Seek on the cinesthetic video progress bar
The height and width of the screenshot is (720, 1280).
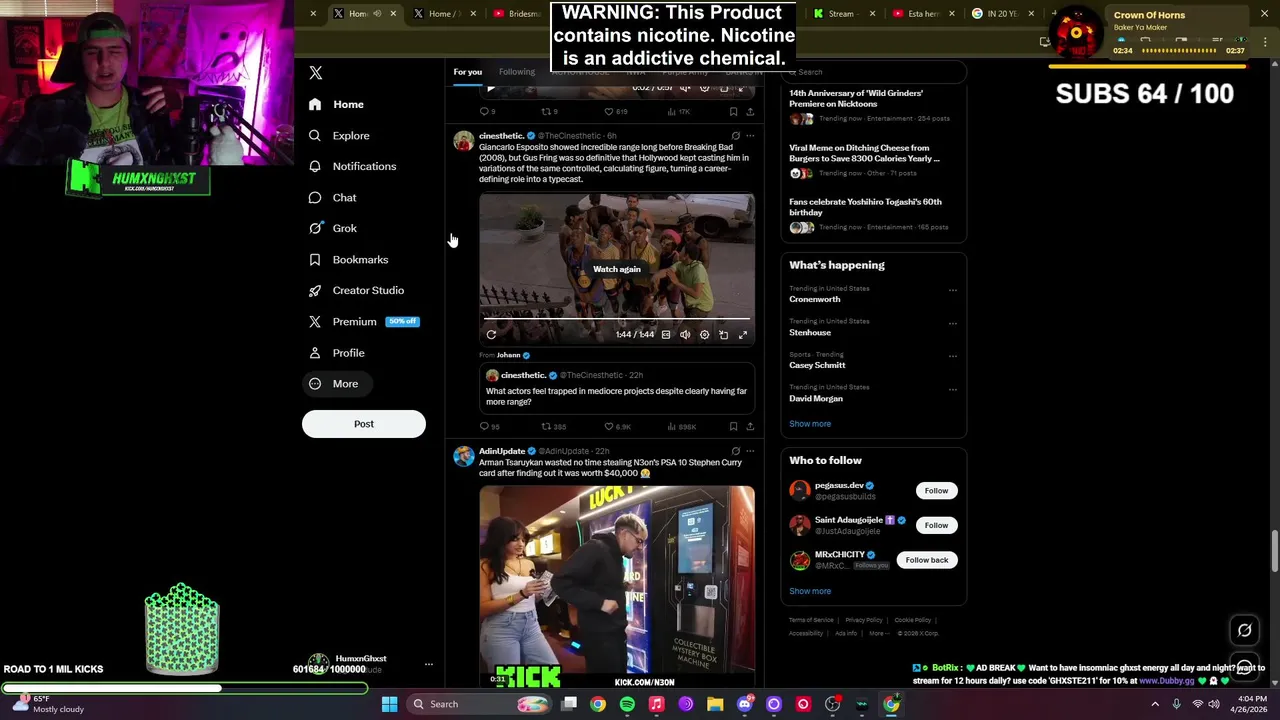(x=617, y=320)
